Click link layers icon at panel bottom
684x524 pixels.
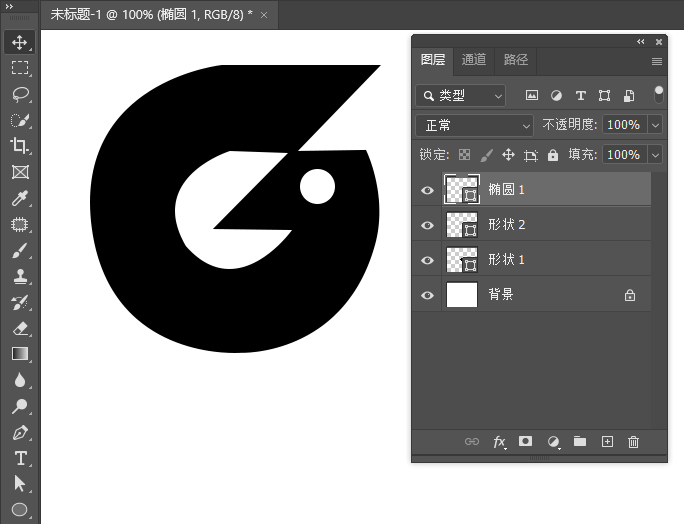point(472,442)
